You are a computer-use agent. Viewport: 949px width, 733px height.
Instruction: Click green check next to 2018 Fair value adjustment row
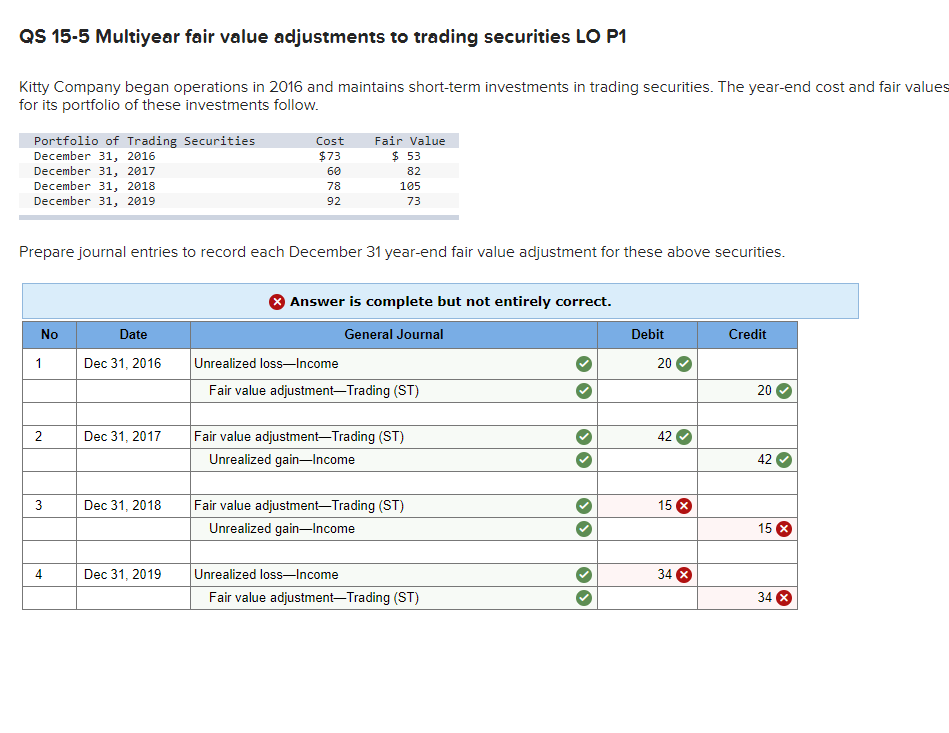point(583,506)
